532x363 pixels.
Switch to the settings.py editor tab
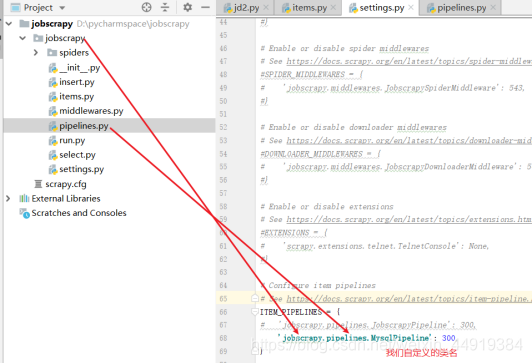pos(382,7)
